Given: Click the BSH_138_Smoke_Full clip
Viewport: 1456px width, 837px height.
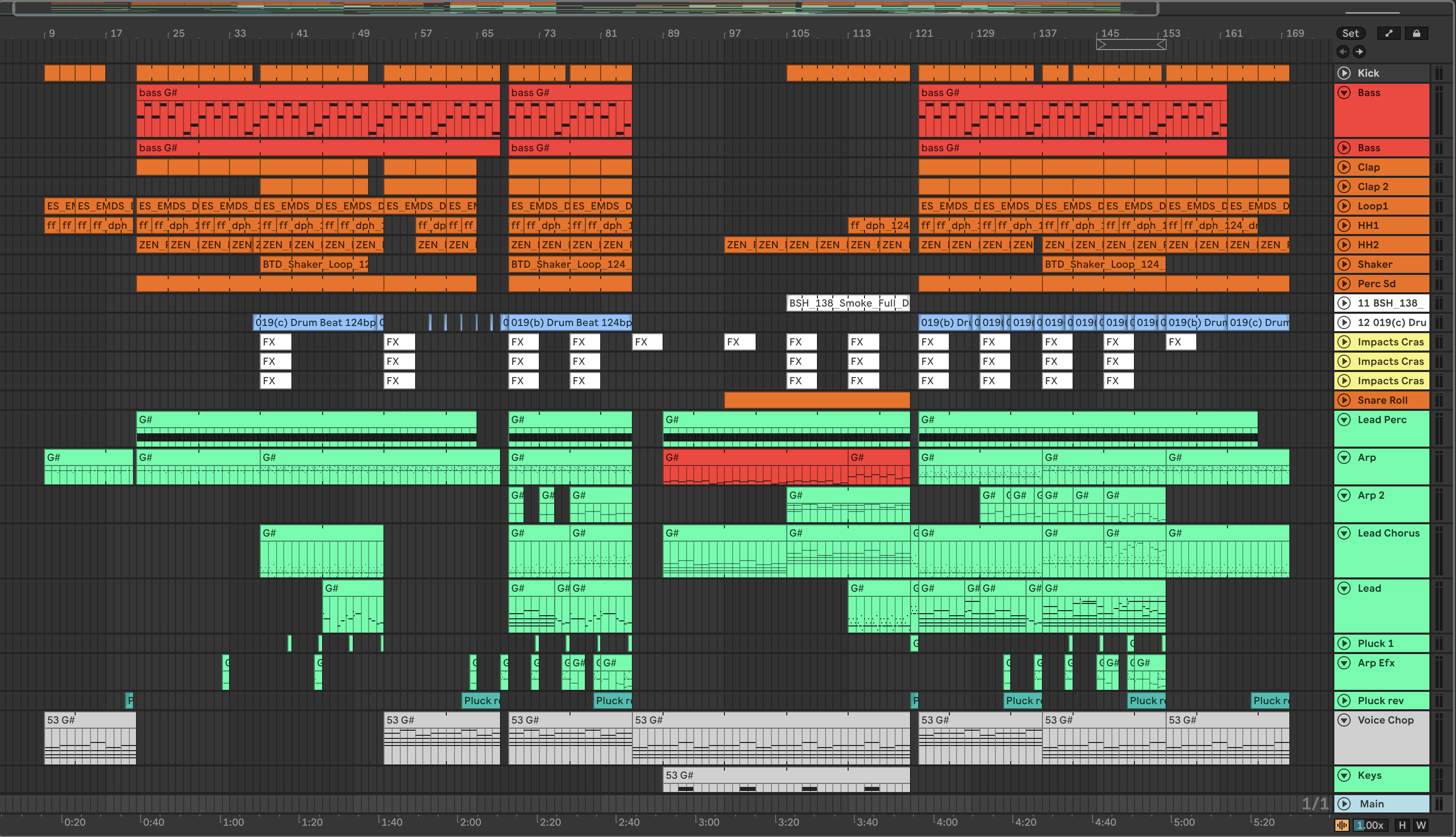Looking at the screenshot, I should pyautogui.click(x=848, y=303).
